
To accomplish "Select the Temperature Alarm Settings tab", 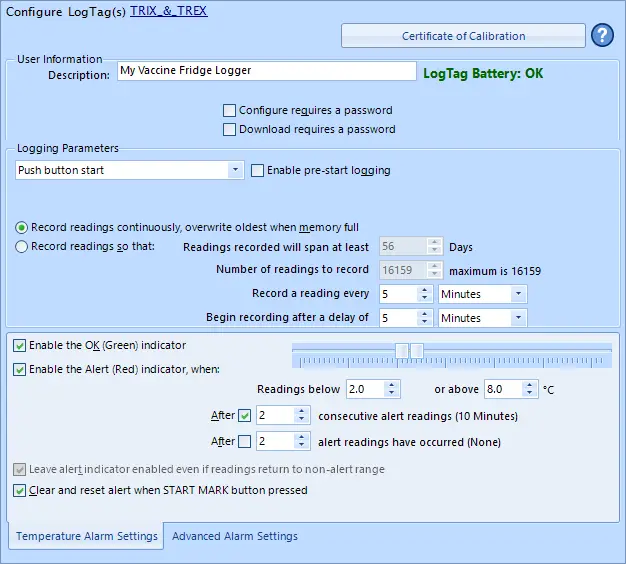I will pyautogui.click(x=87, y=536).
